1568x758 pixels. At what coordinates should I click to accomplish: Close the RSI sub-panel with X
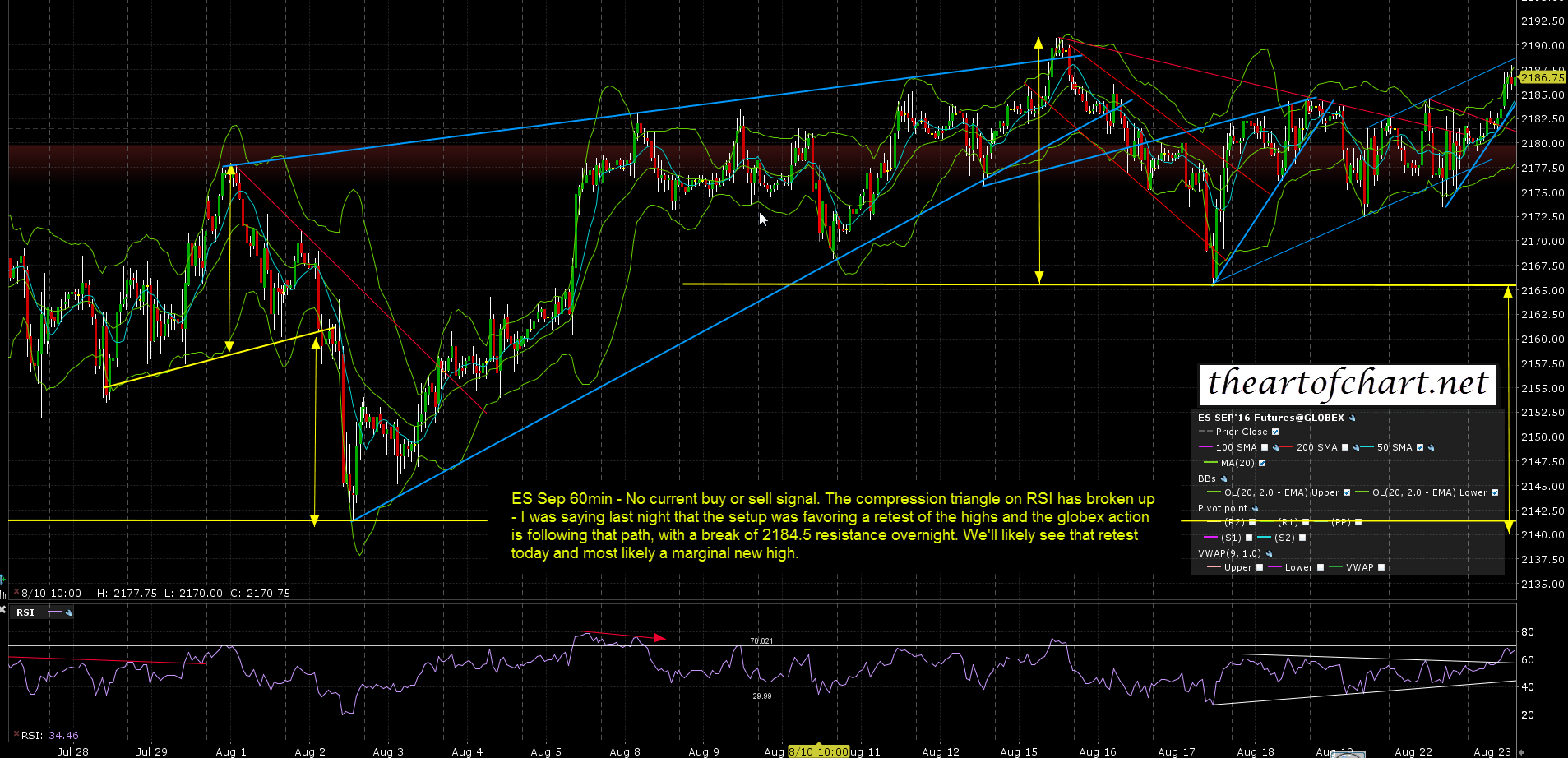3,610
